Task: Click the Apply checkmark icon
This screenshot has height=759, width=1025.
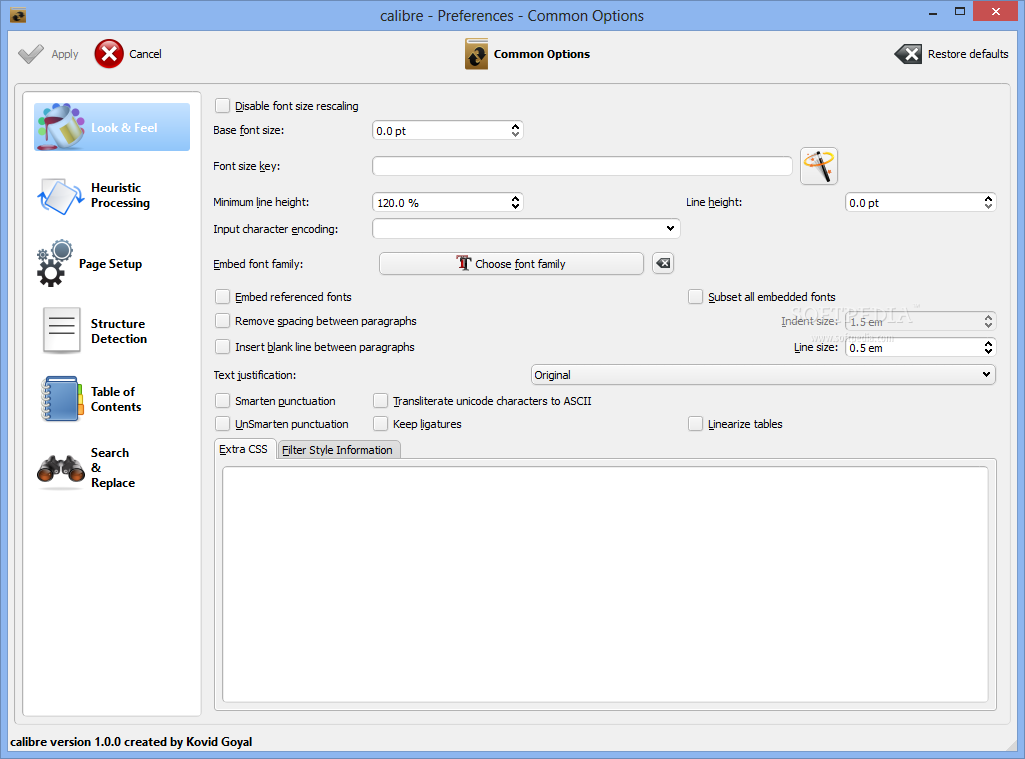Action: coord(31,54)
